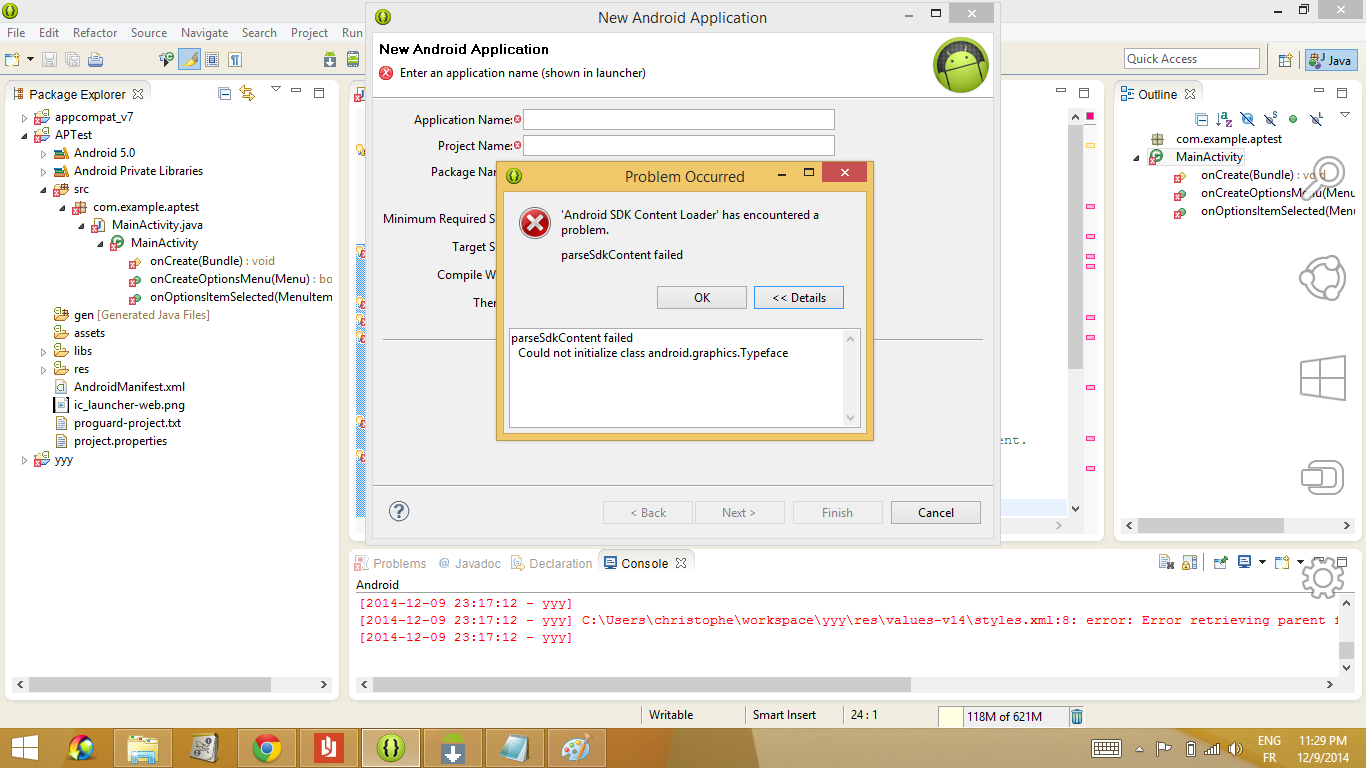Collapse the src folder
Image resolution: width=1366 pixels, height=768 pixels.
(43, 189)
